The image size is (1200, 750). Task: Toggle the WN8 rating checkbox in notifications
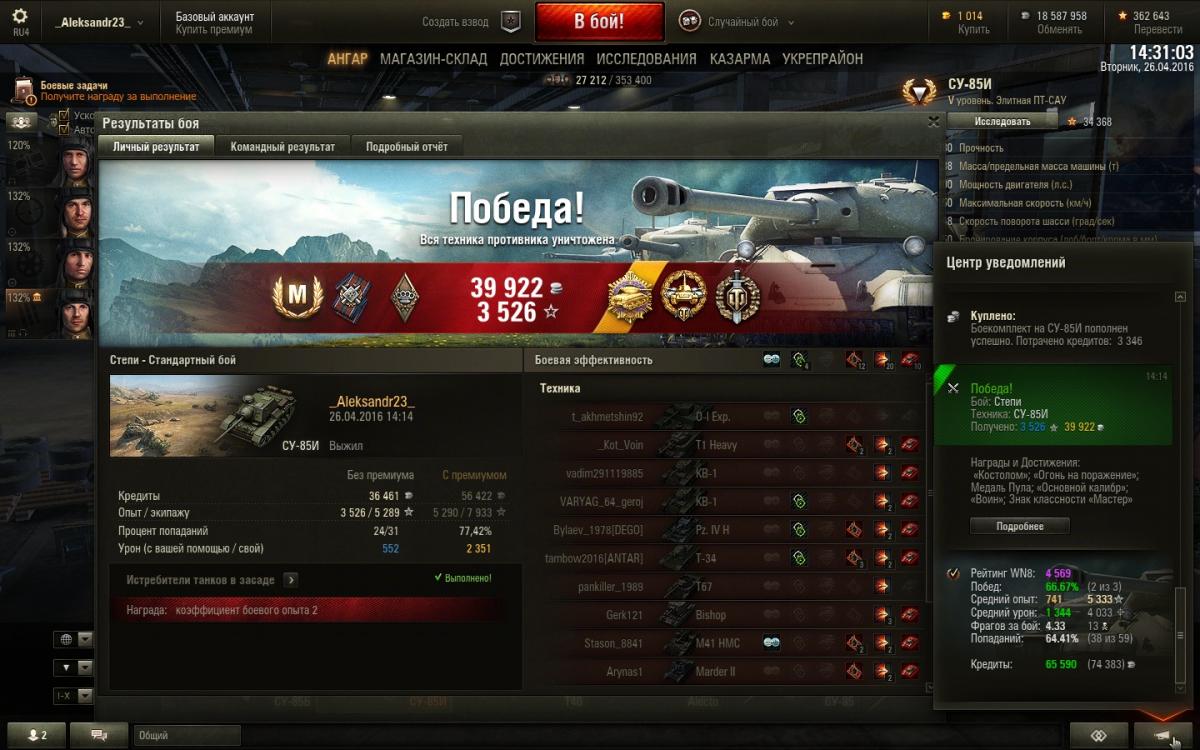[953, 574]
